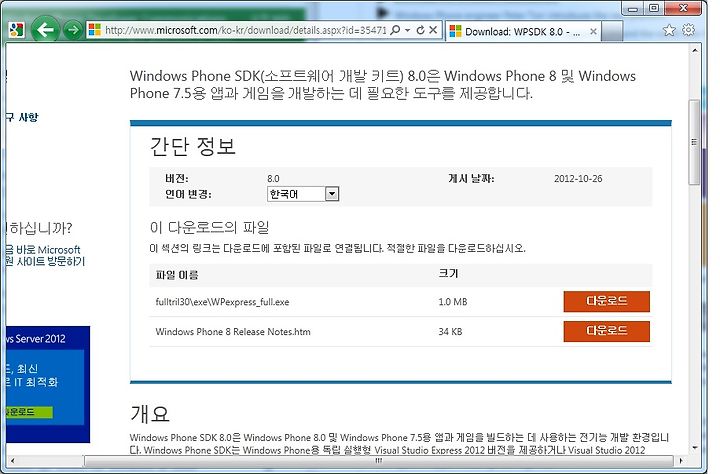
Task: Click the horizontal scrollbar left arrow
Action: point(12,460)
